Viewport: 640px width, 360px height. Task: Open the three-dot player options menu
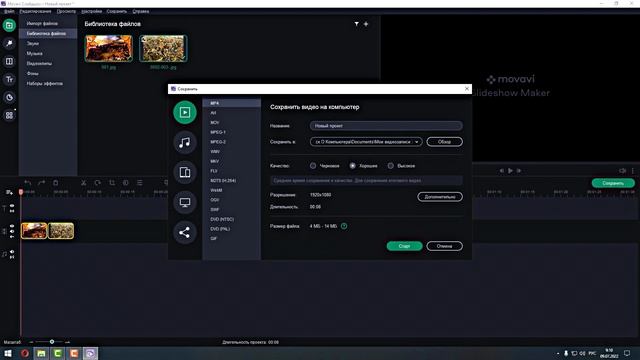tap(633, 171)
